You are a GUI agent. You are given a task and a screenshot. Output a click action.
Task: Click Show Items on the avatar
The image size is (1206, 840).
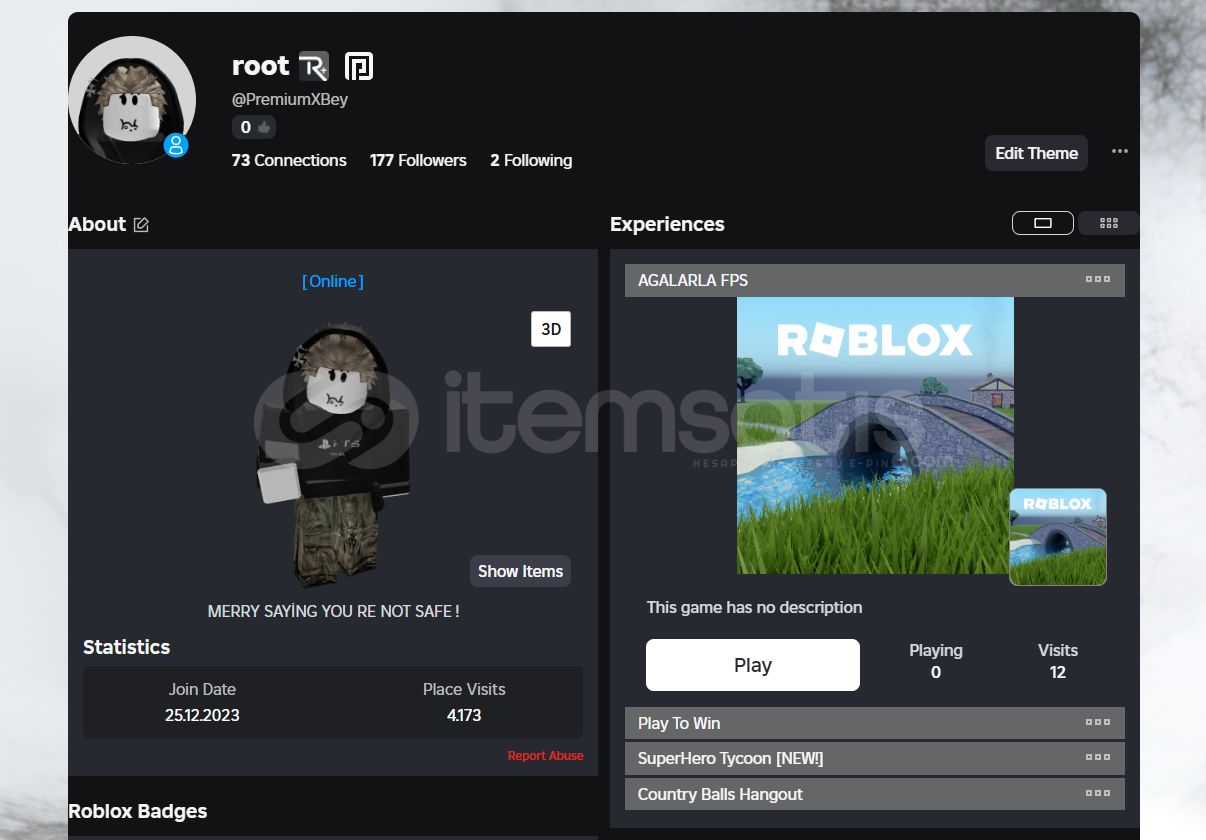tap(520, 571)
